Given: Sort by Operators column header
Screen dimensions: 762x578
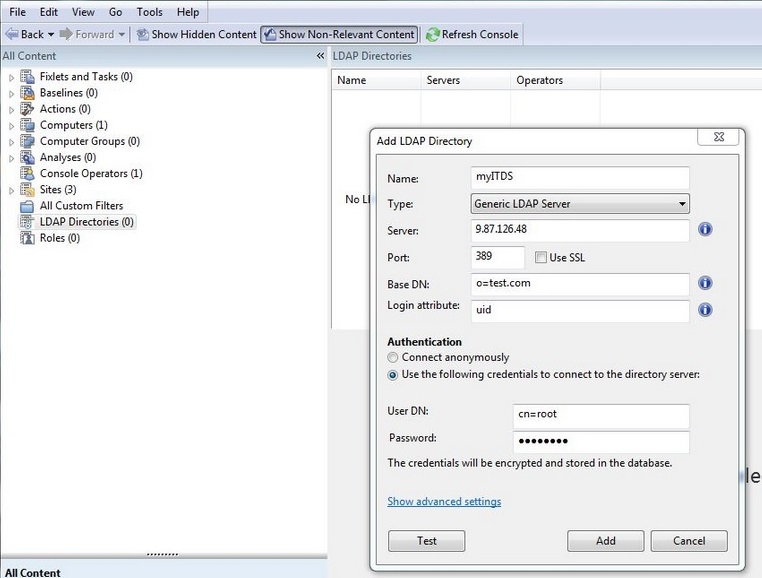Looking at the screenshot, I should (x=555, y=80).
